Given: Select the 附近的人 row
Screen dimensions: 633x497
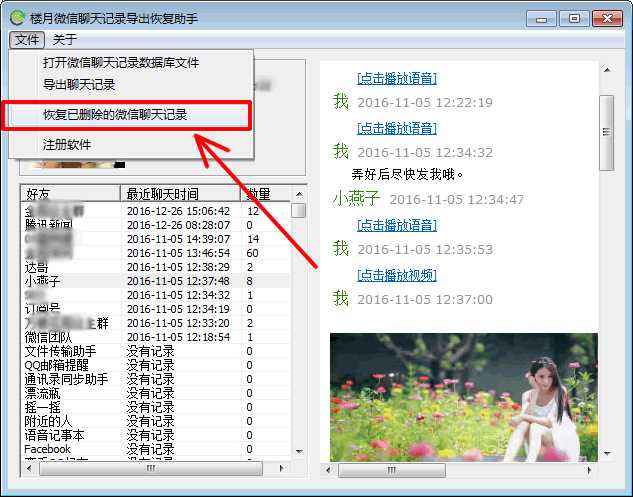Looking at the screenshot, I should [x=155, y=422].
